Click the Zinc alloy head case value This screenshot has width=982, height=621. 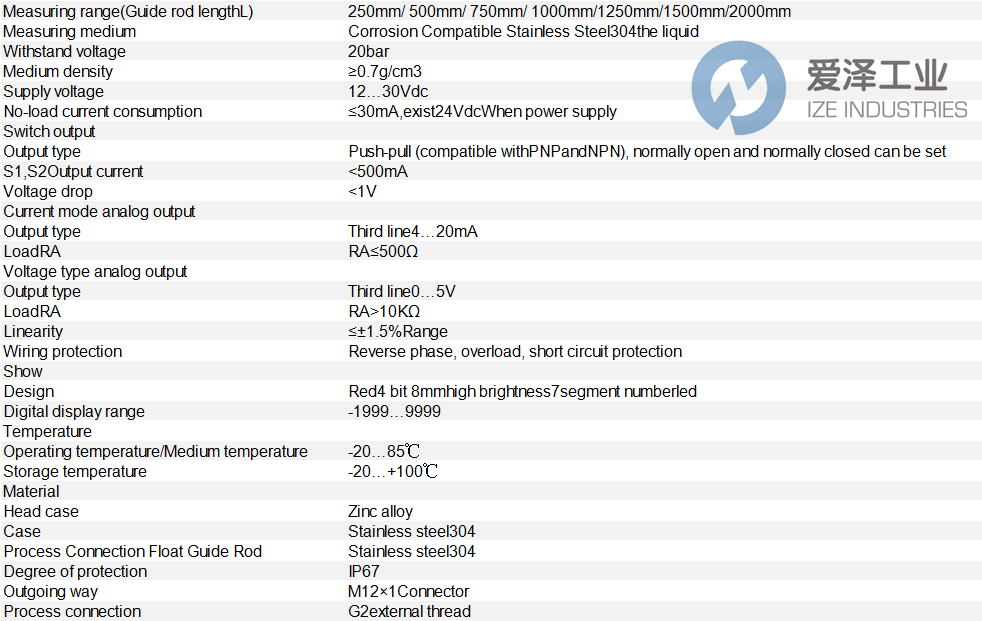380,512
